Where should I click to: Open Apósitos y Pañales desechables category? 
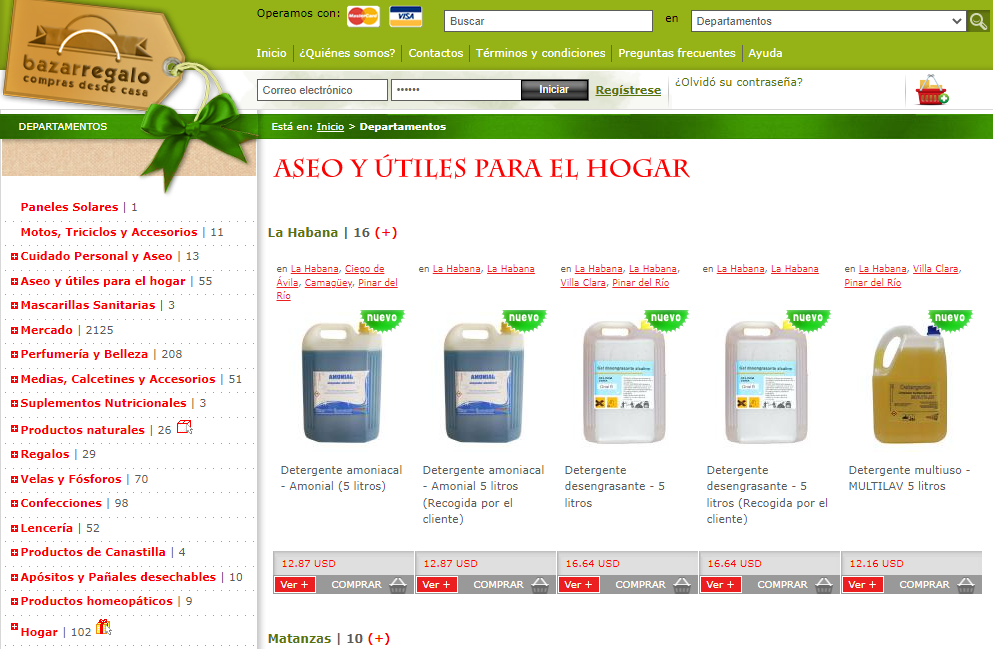[118, 577]
